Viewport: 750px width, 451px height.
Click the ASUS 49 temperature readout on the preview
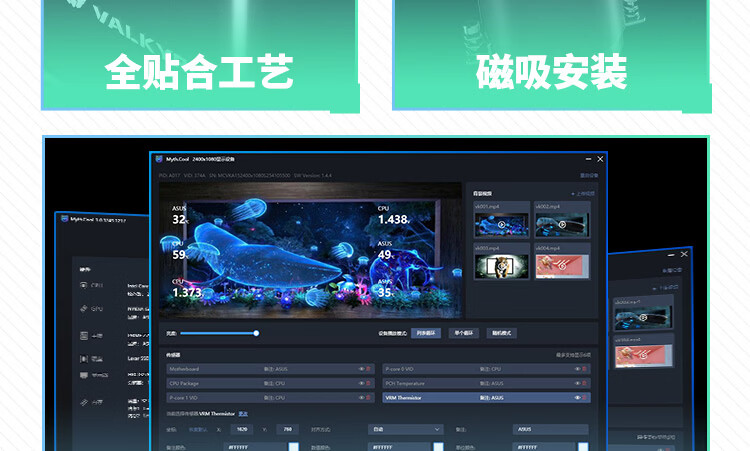[386, 251]
